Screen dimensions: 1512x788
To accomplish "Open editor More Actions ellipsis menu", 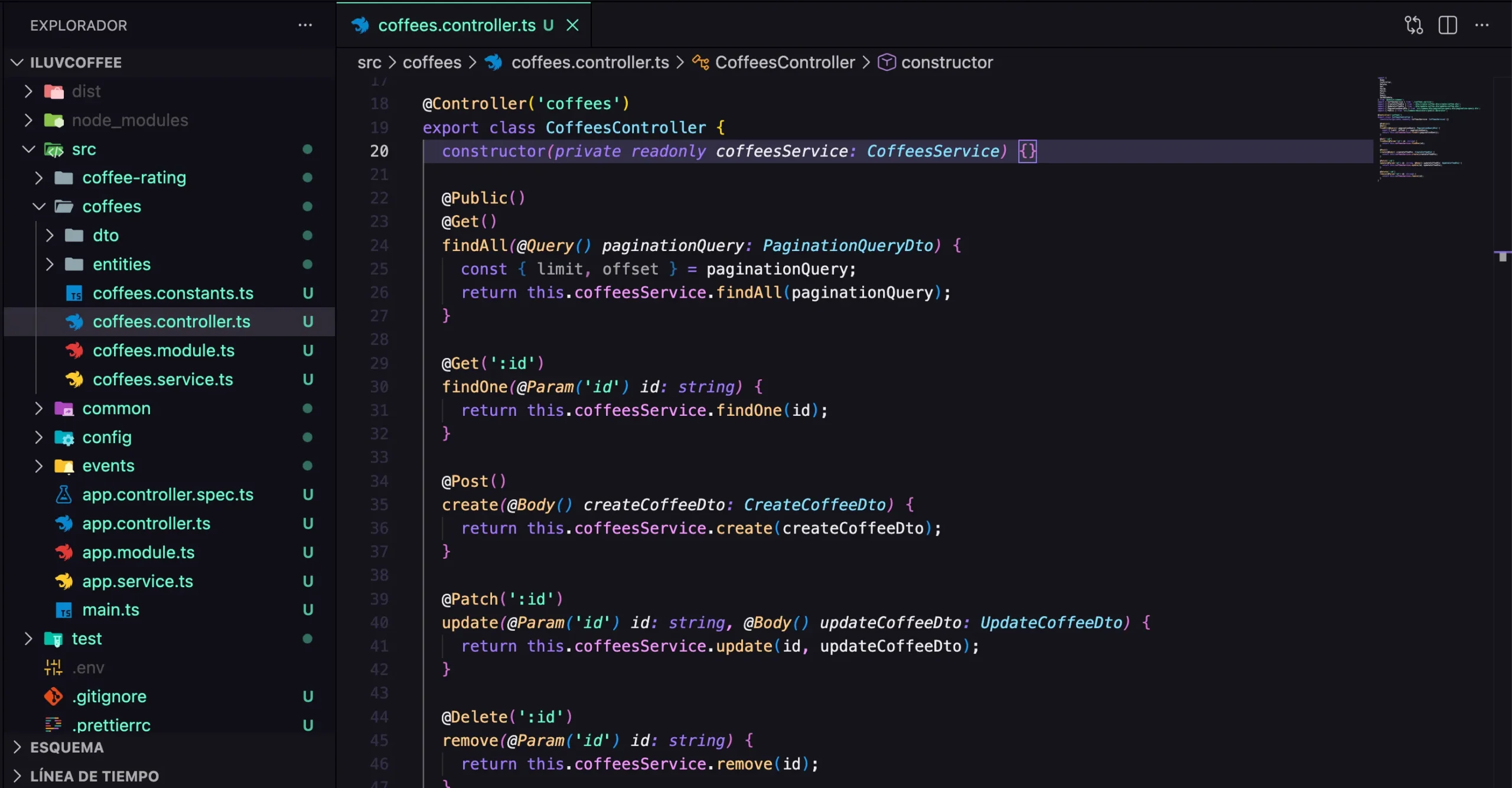I will (1482, 25).
